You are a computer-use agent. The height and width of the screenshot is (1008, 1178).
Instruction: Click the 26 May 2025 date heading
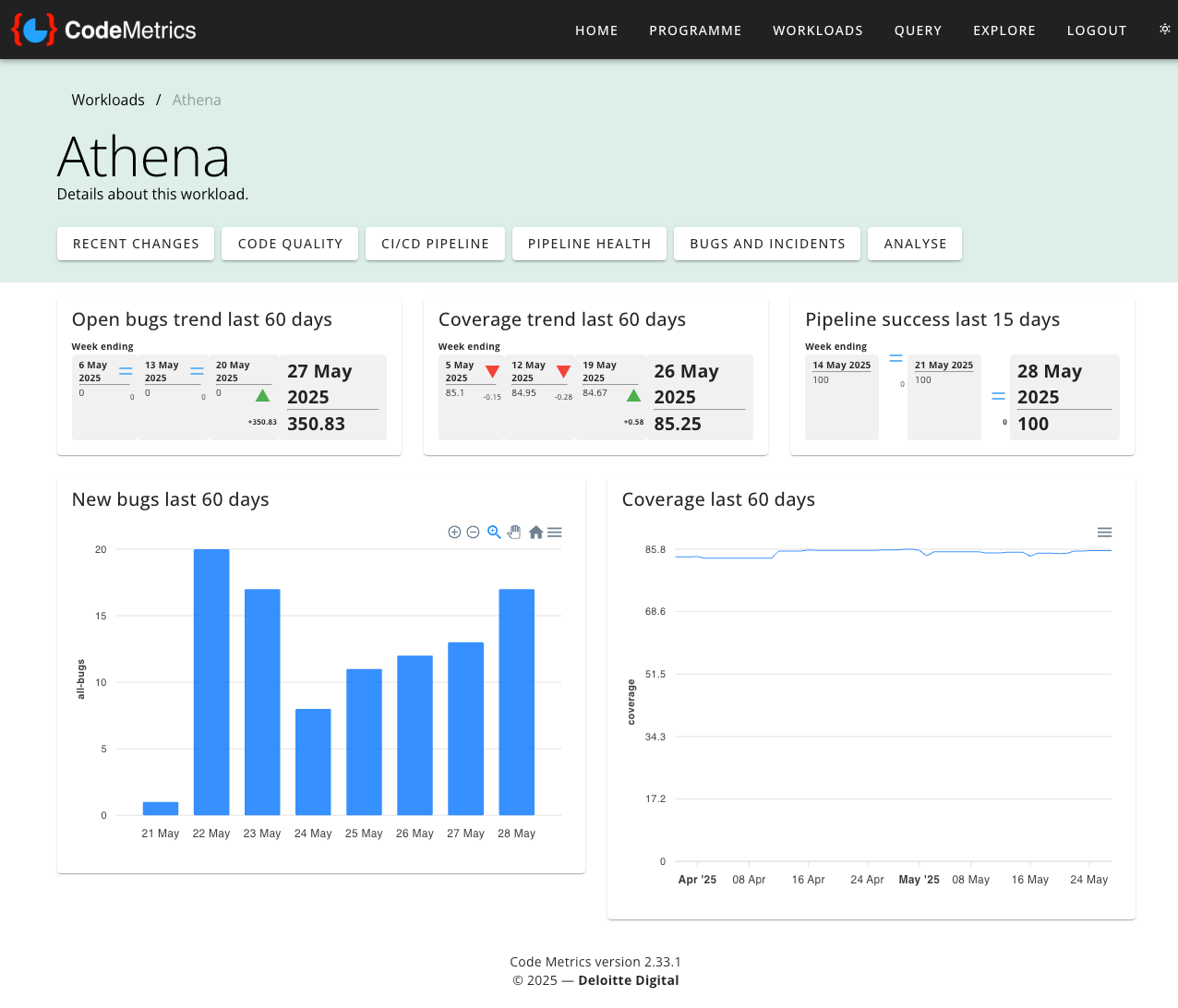686,384
